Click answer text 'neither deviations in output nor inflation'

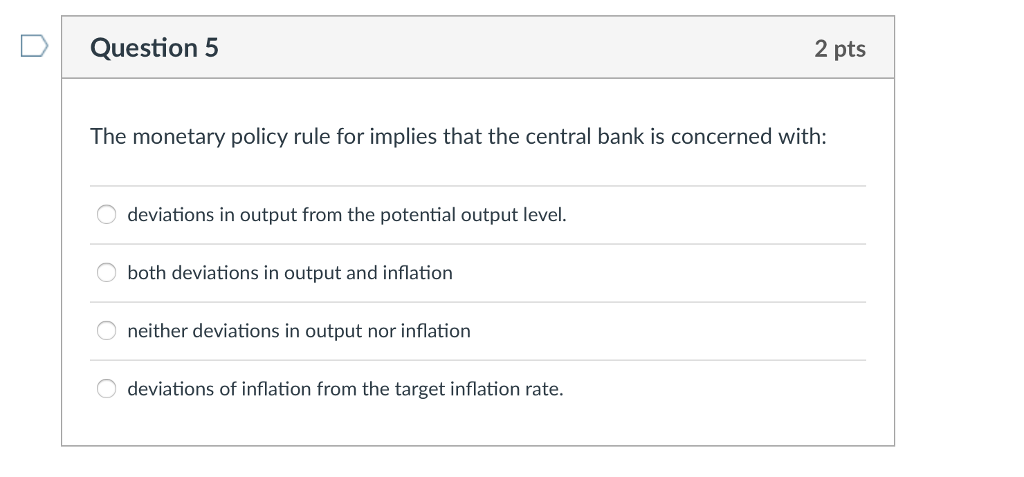[x=299, y=331]
